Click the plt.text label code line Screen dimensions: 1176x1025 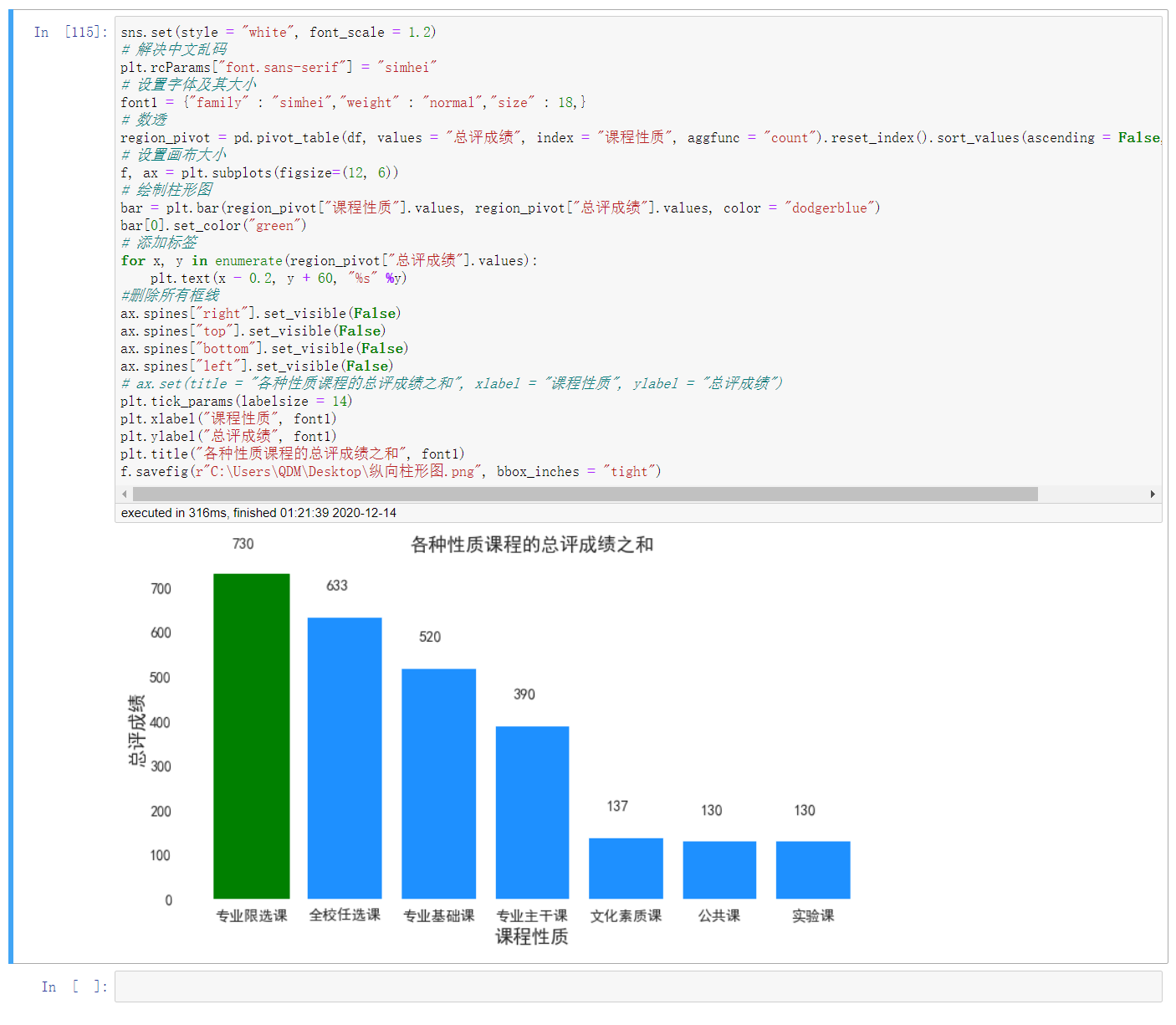[279, 279]
